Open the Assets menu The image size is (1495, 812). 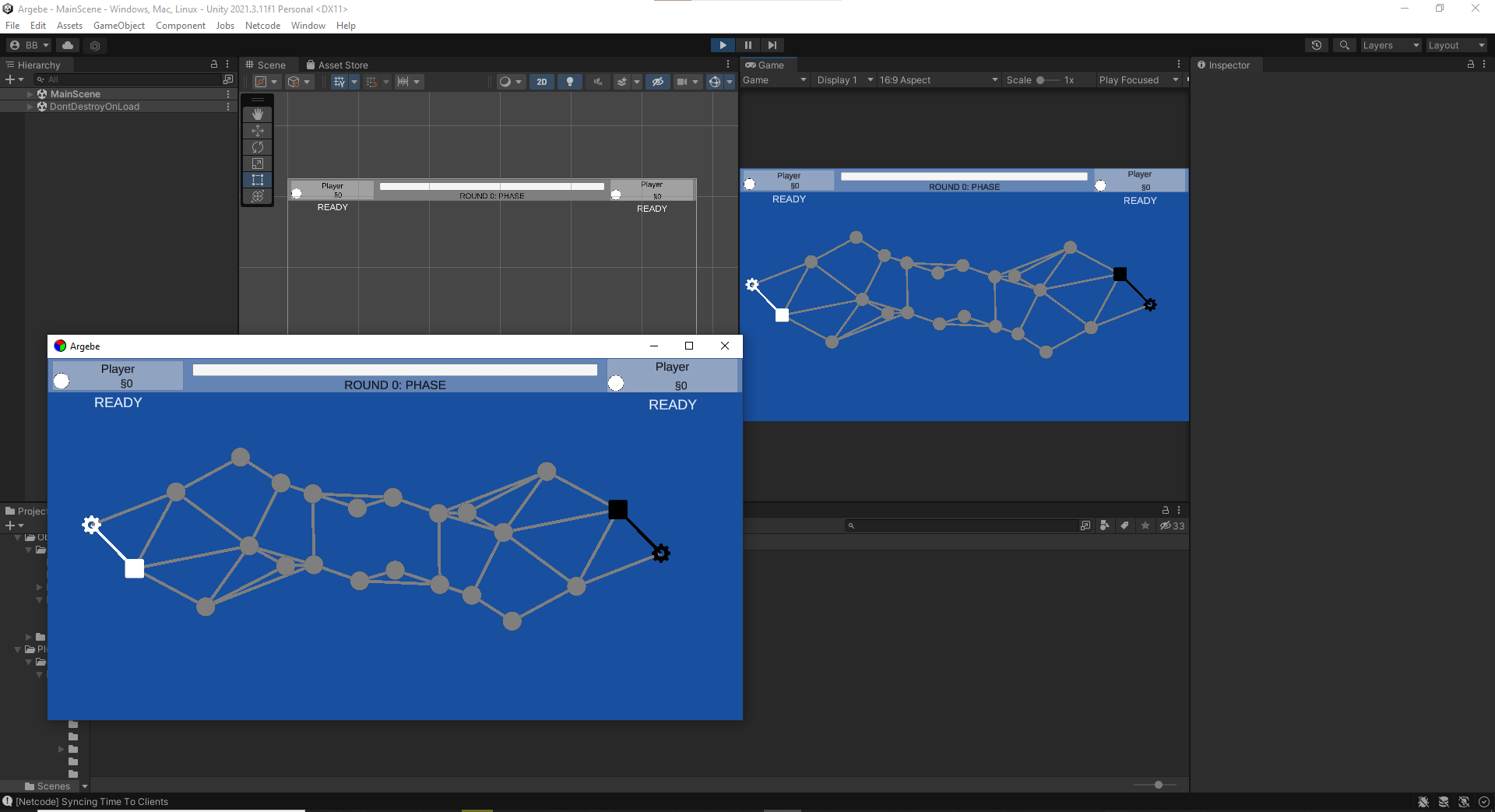(x=69, y=26)
